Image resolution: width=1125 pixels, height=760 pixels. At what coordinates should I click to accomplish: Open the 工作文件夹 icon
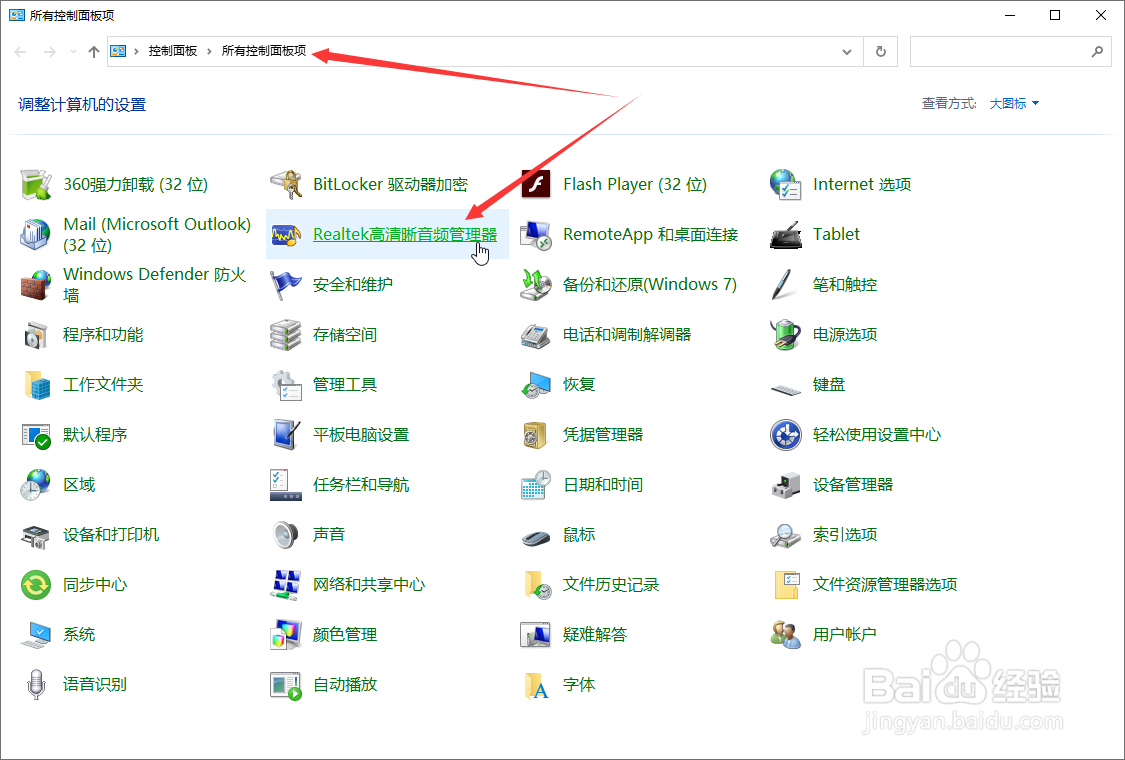click(36, 385)
